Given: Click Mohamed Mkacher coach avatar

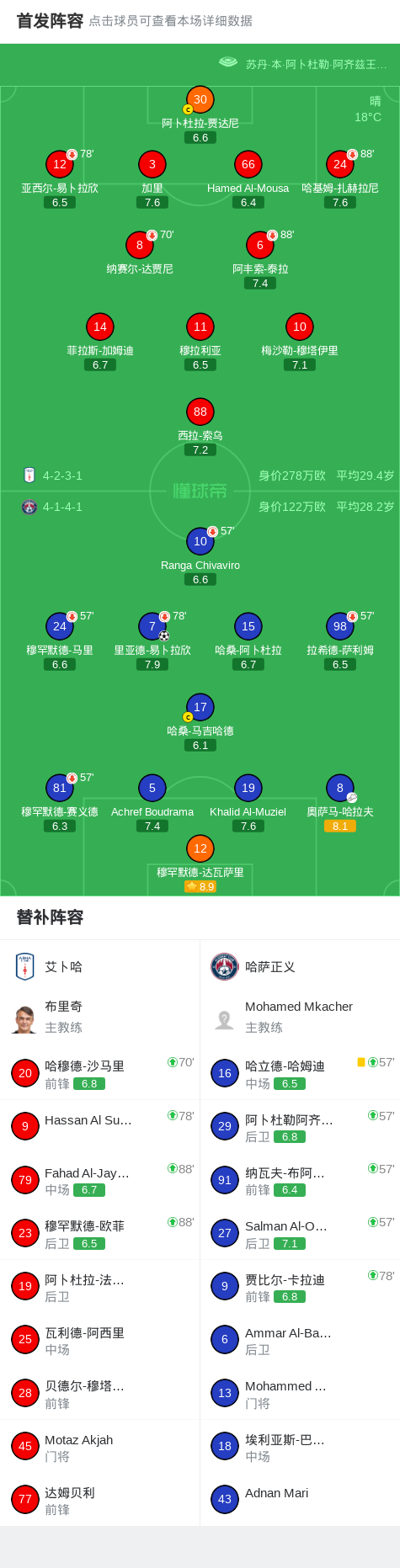Looking at the screenshot, I should pos(225,1019).
